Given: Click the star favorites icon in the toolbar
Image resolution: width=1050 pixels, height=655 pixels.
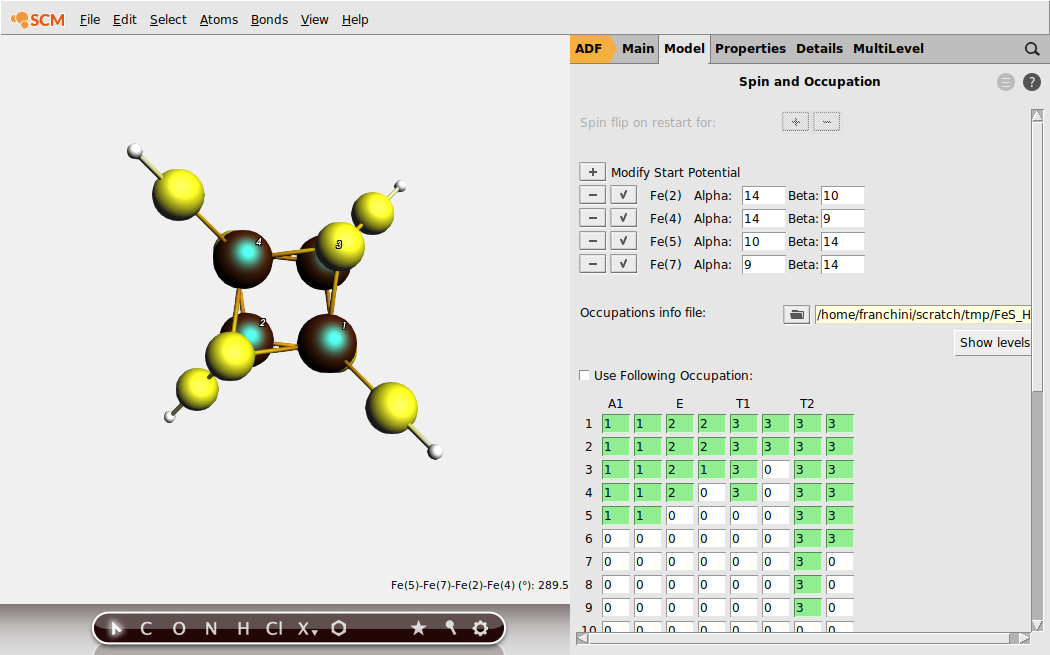Looking at the screenshot, I should [x=419, y=628].
